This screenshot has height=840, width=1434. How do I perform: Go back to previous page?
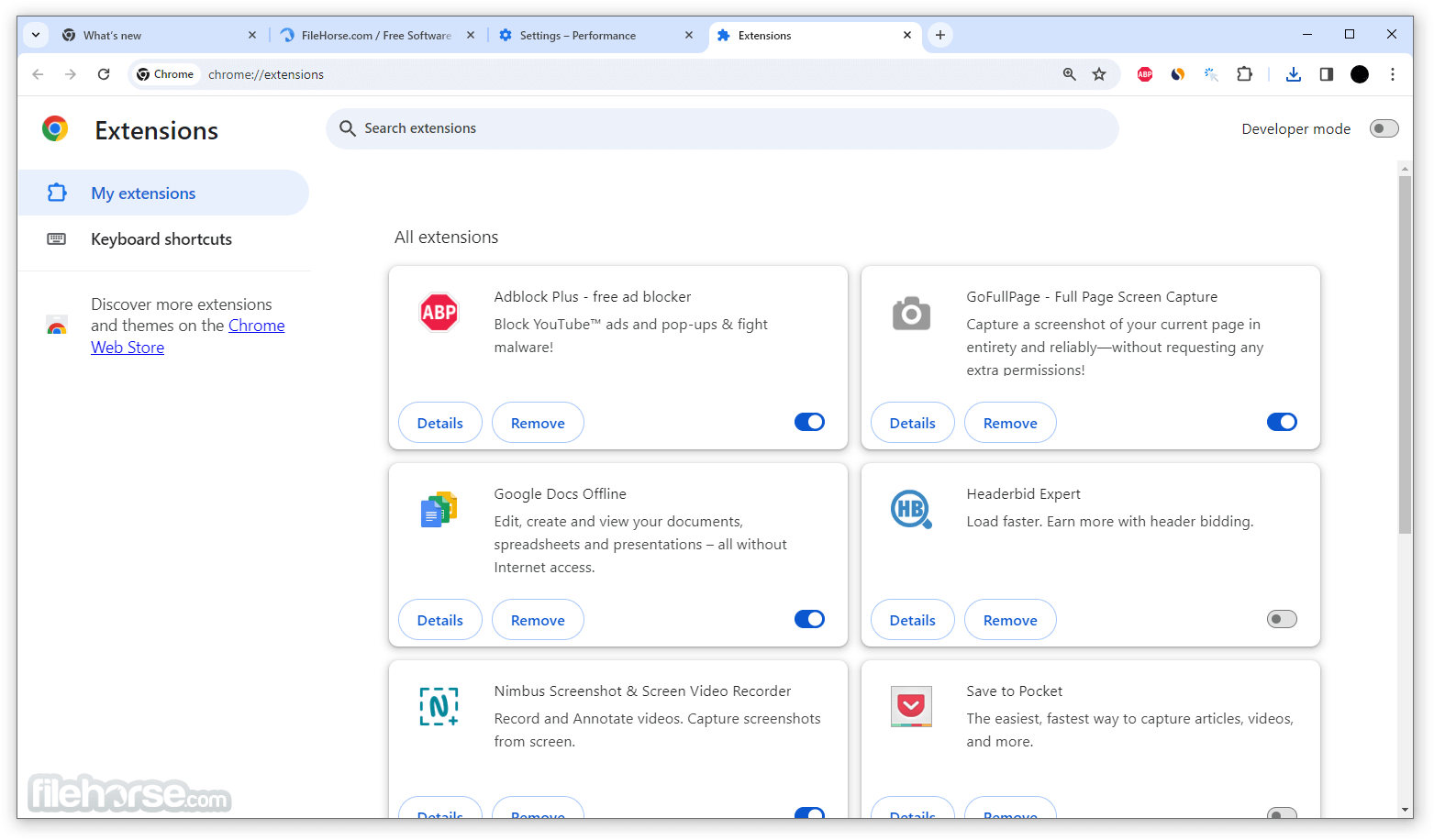pyautogui.click(x=38, y=74)
